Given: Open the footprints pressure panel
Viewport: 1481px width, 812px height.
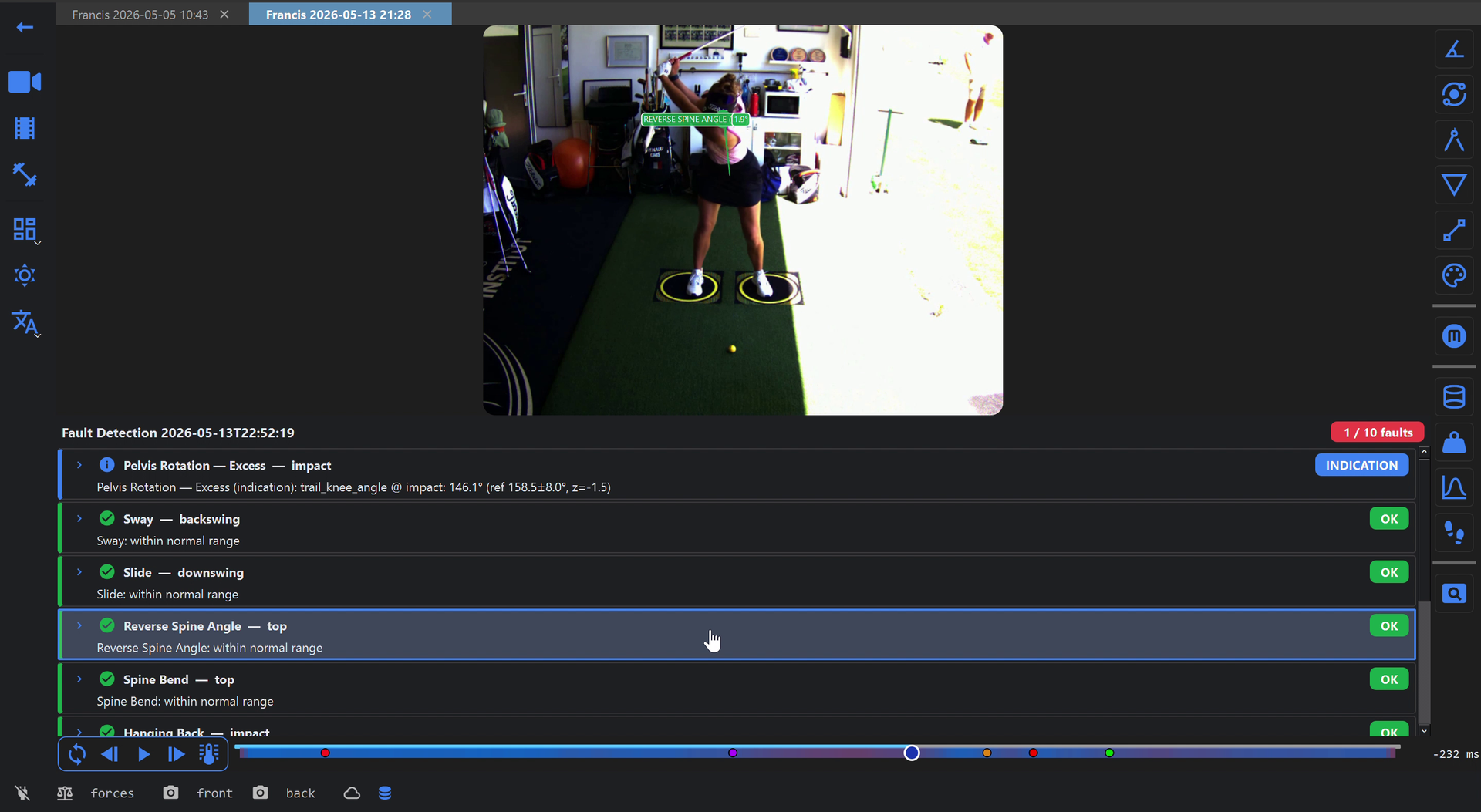Looking at the screenshot, I should 1454,533.
